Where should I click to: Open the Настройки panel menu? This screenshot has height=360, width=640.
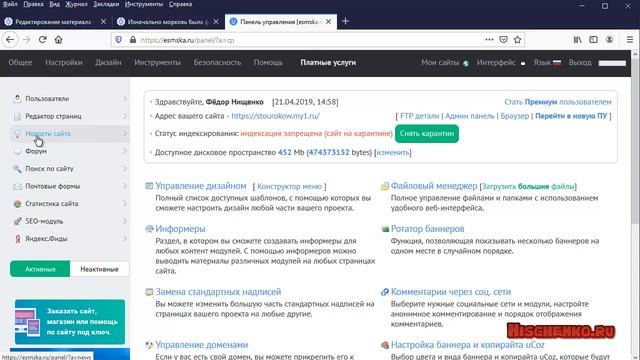pos(64,62)
